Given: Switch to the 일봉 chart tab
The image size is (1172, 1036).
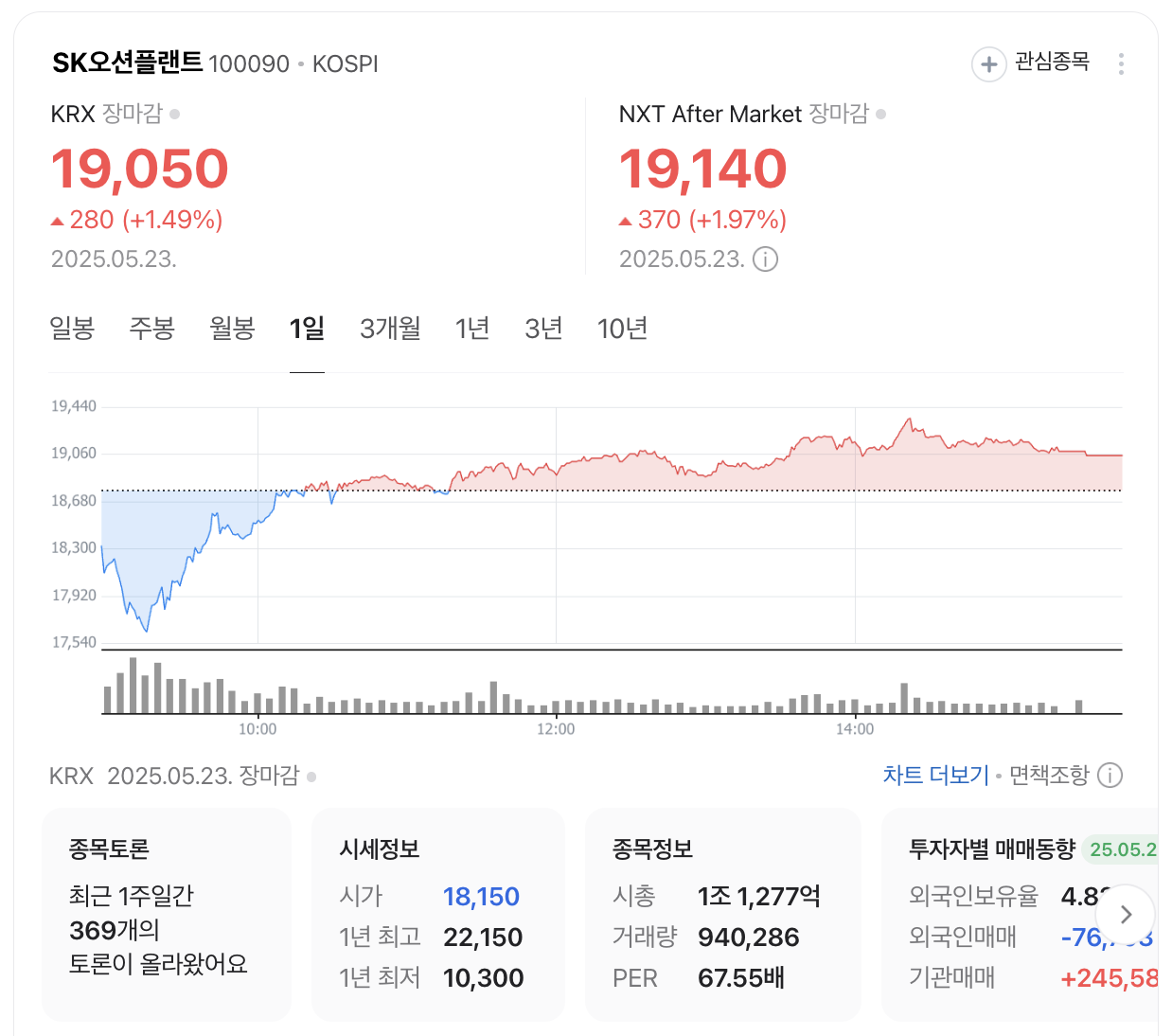Looking at the screenshot, I should point(71,328).
